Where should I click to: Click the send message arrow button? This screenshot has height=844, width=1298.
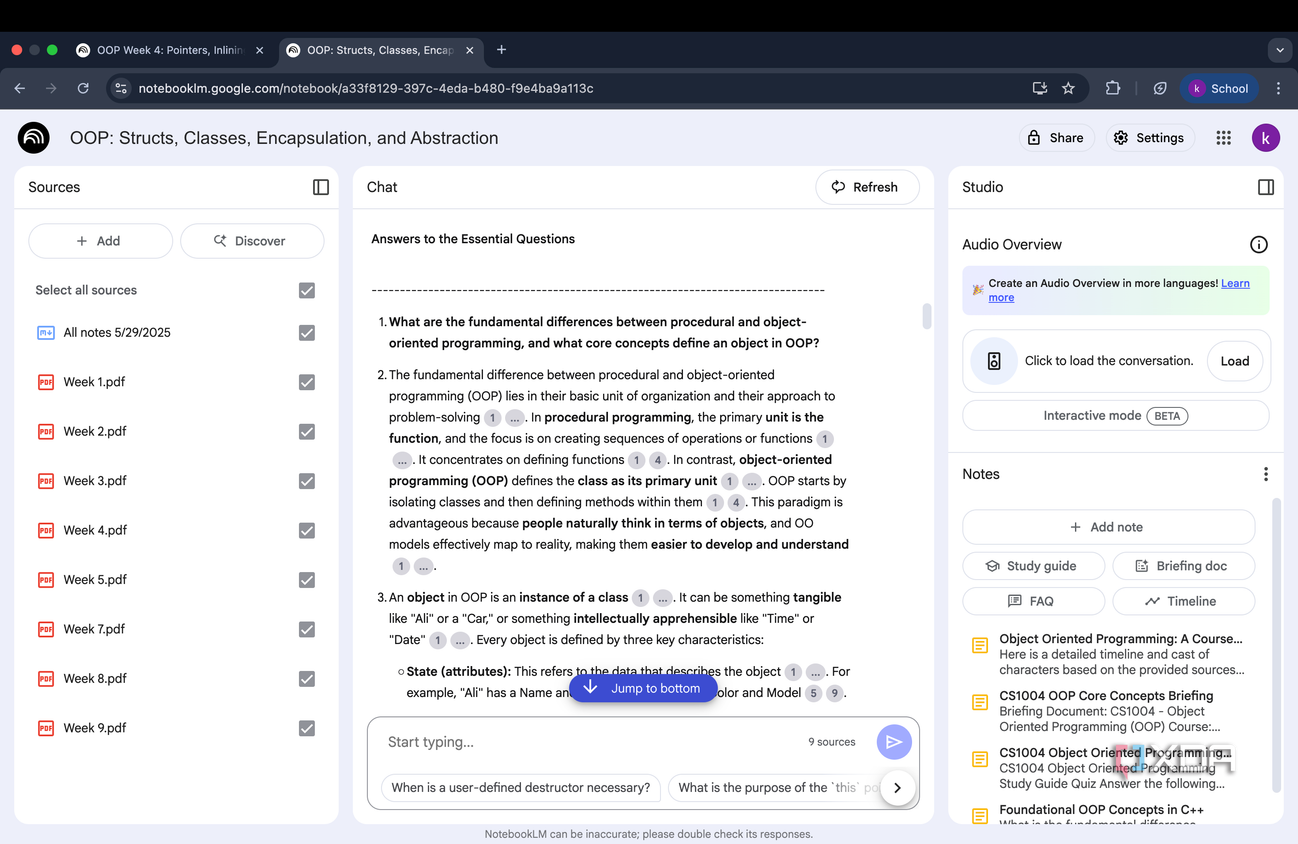[x=894, y=742]
